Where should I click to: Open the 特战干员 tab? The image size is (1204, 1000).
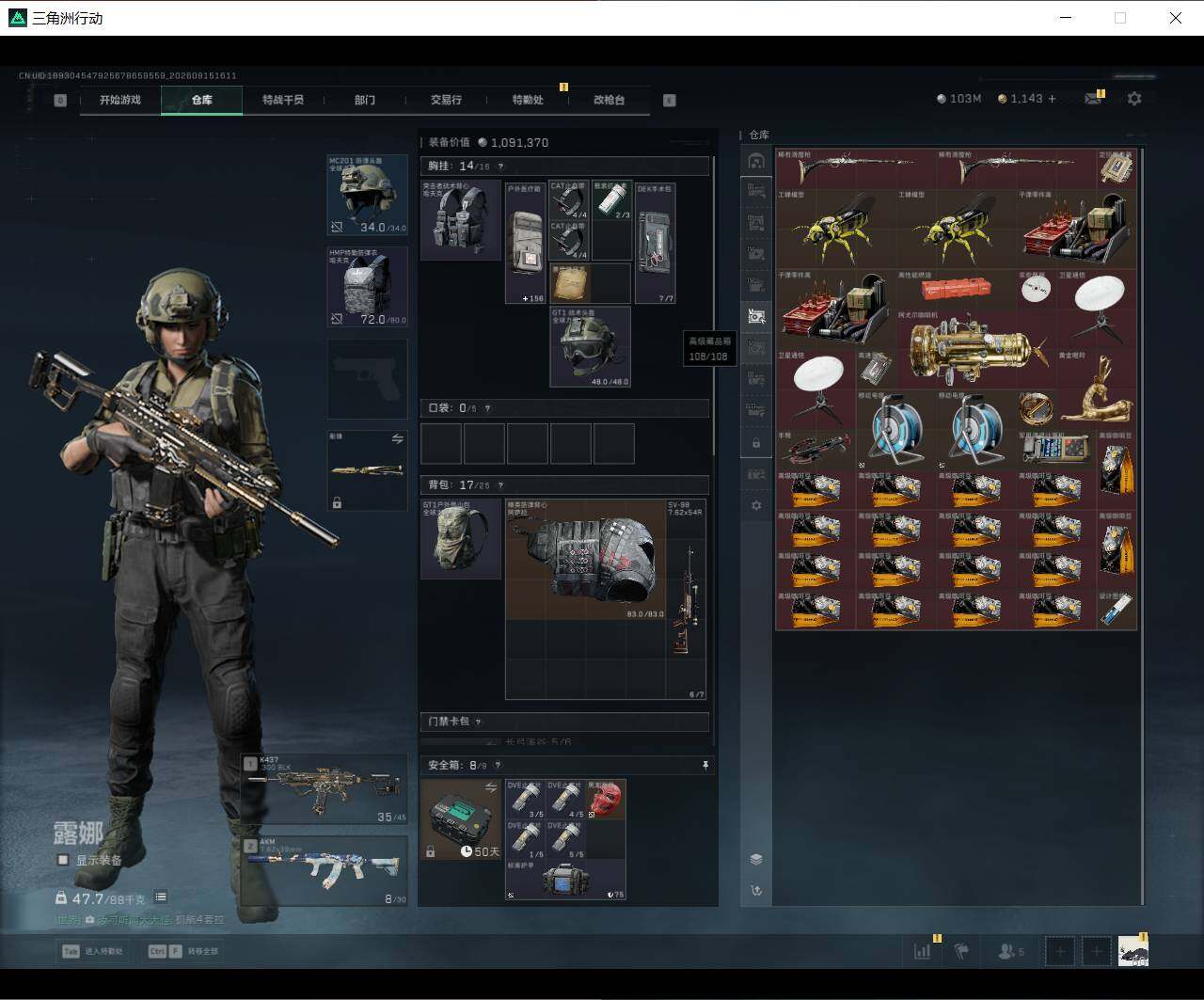click(x=283, y=100)
